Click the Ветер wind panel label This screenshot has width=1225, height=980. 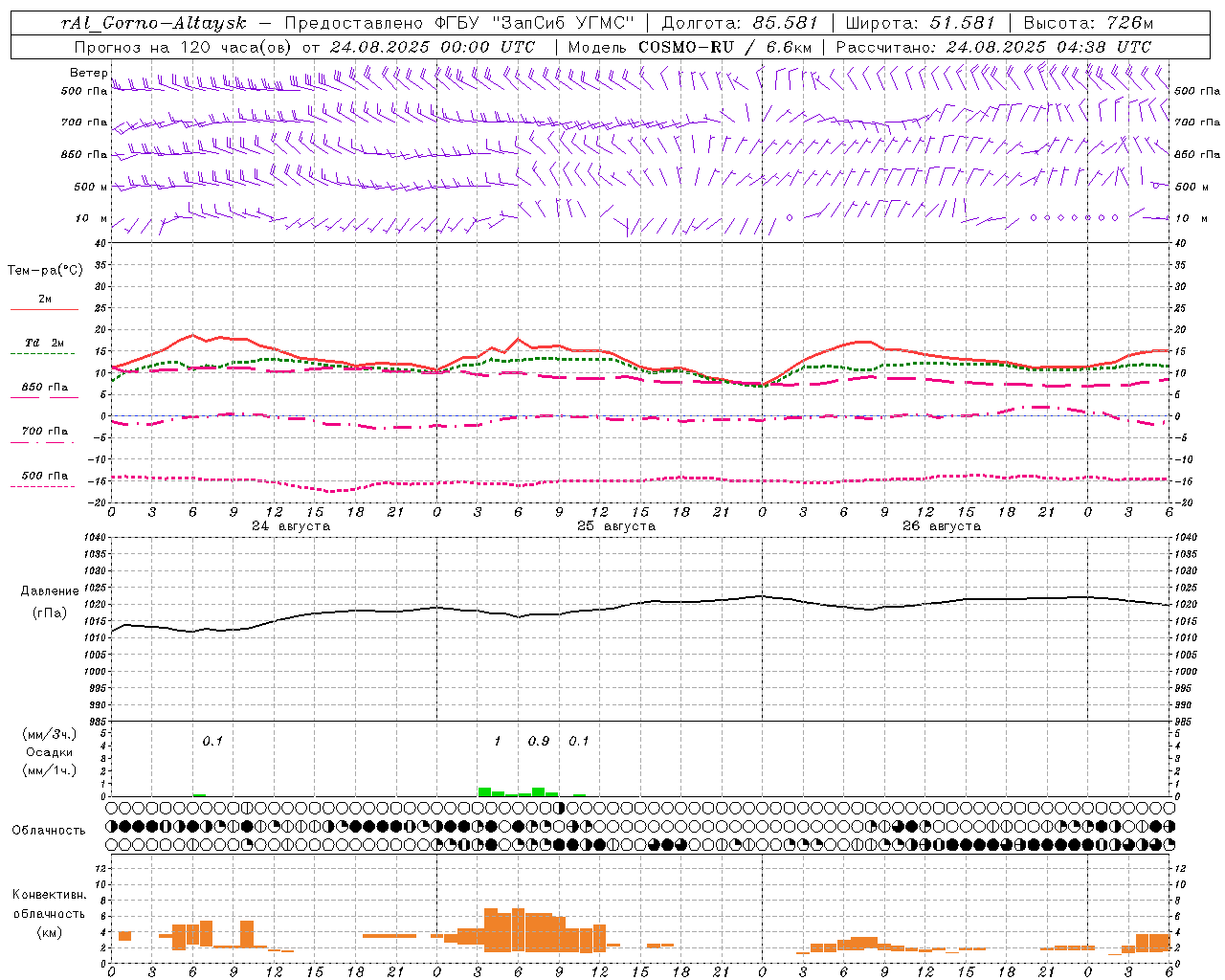click(88, 73)
